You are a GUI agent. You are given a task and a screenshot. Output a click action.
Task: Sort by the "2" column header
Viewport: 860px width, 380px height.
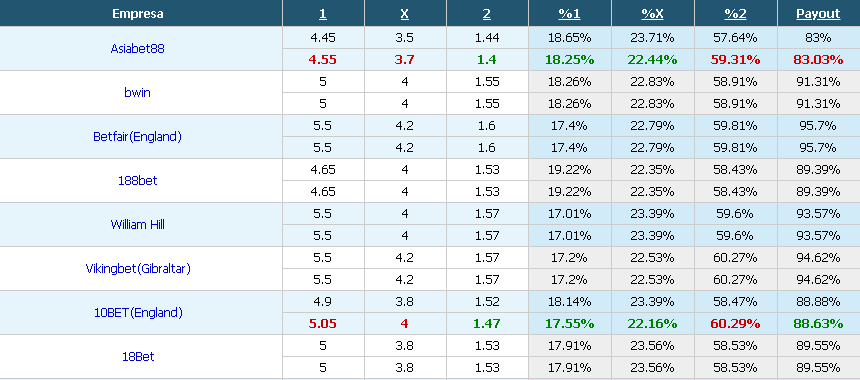tap(486, 14)
